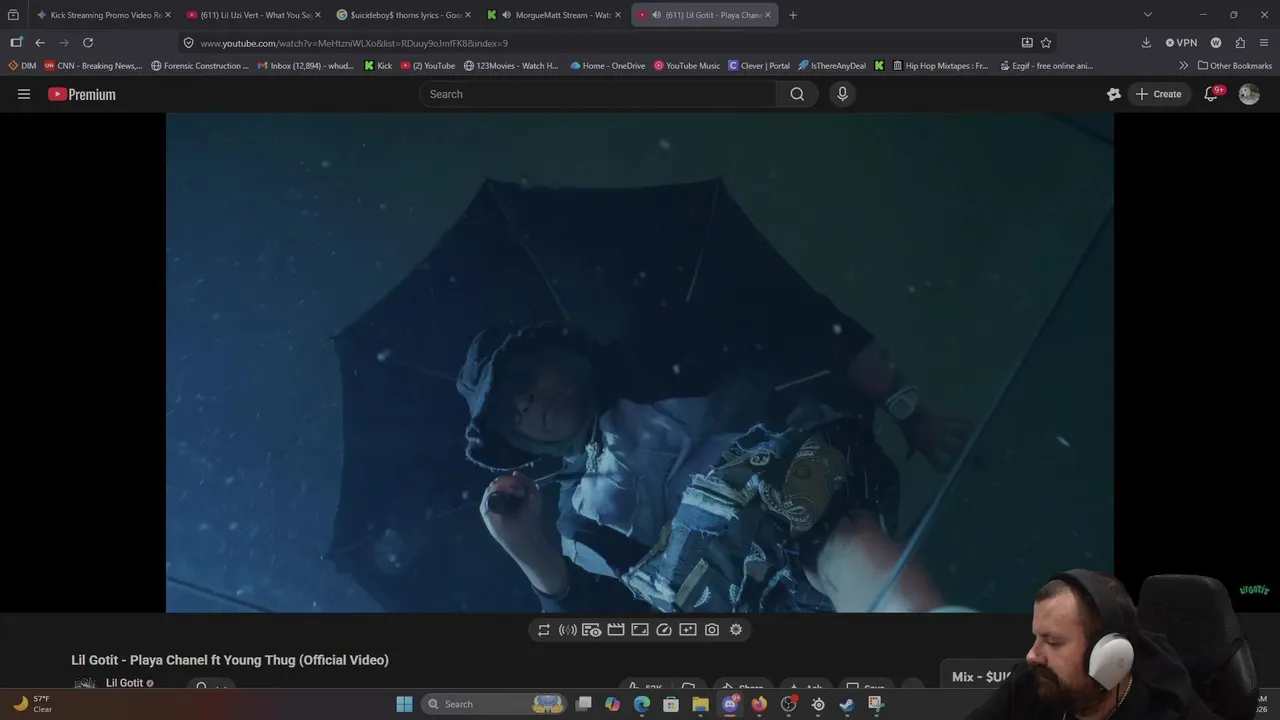Click the Create button
The image size is (1280, 720).
tap(1158, 94)
